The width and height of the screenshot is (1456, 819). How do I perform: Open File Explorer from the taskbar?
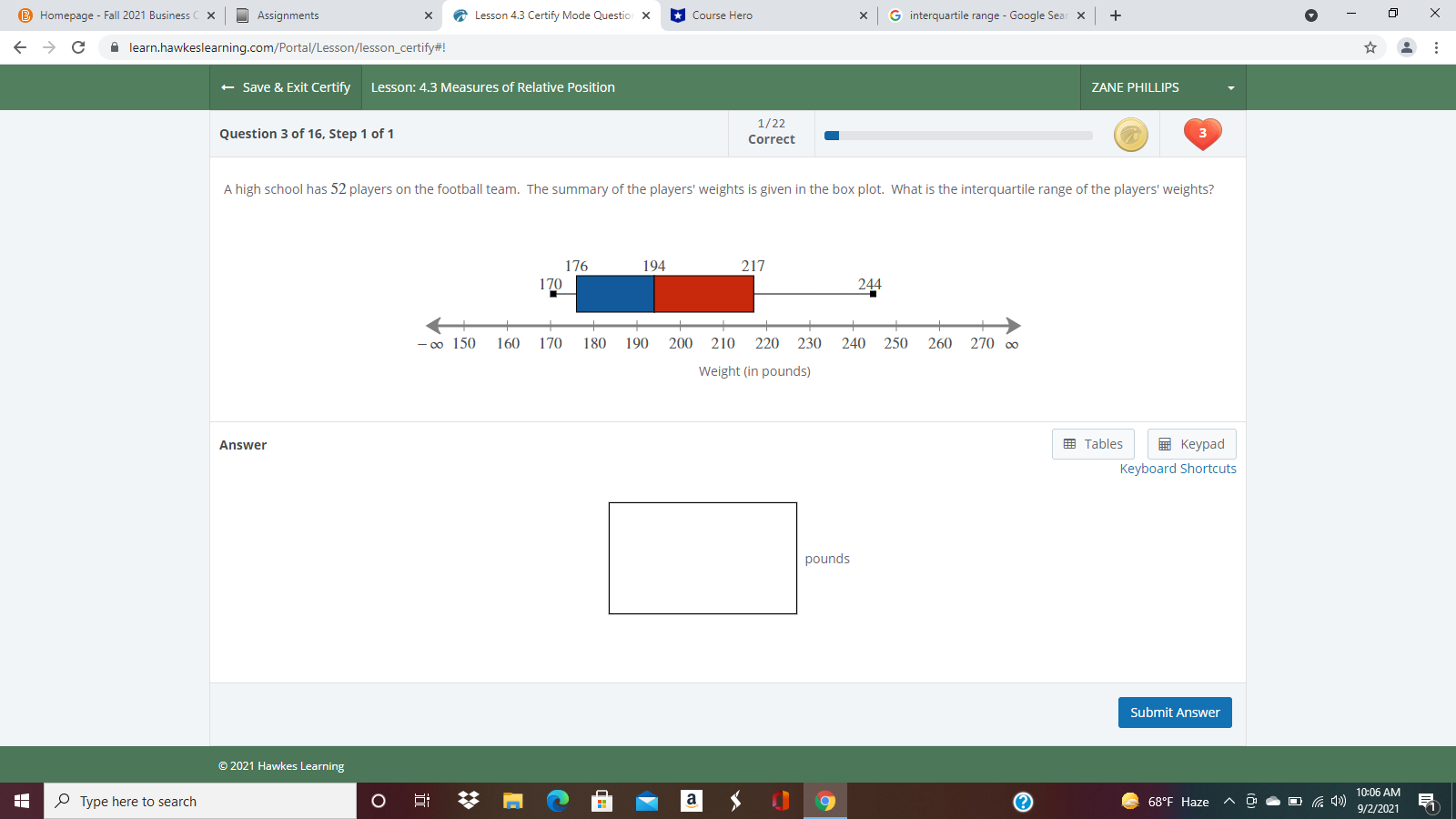(x=513, y=801)
